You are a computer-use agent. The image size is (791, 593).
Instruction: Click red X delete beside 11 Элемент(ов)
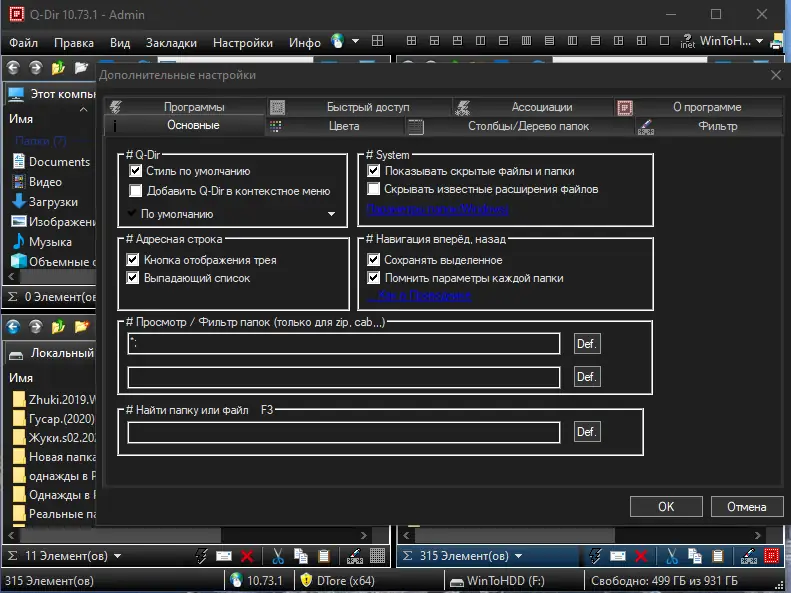[247, 556]
